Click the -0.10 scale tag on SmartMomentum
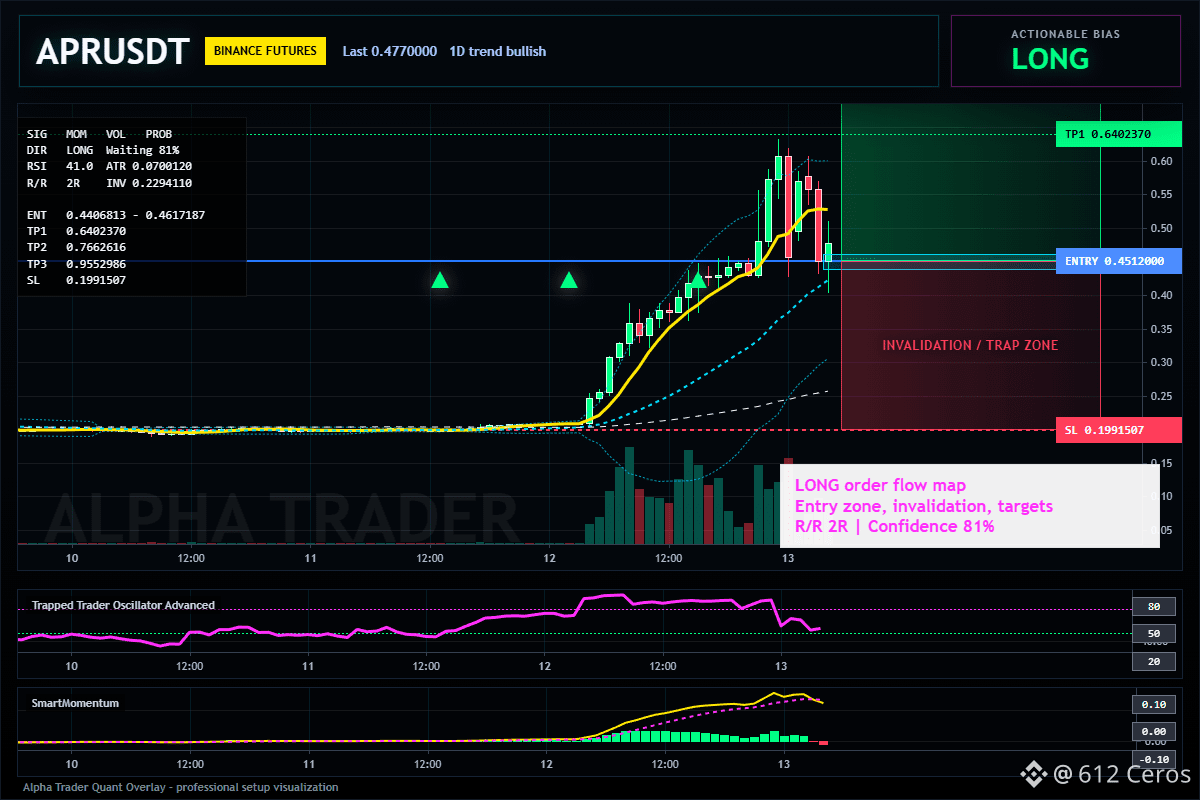1200x800 pixels. click(x=1153, y=759)
